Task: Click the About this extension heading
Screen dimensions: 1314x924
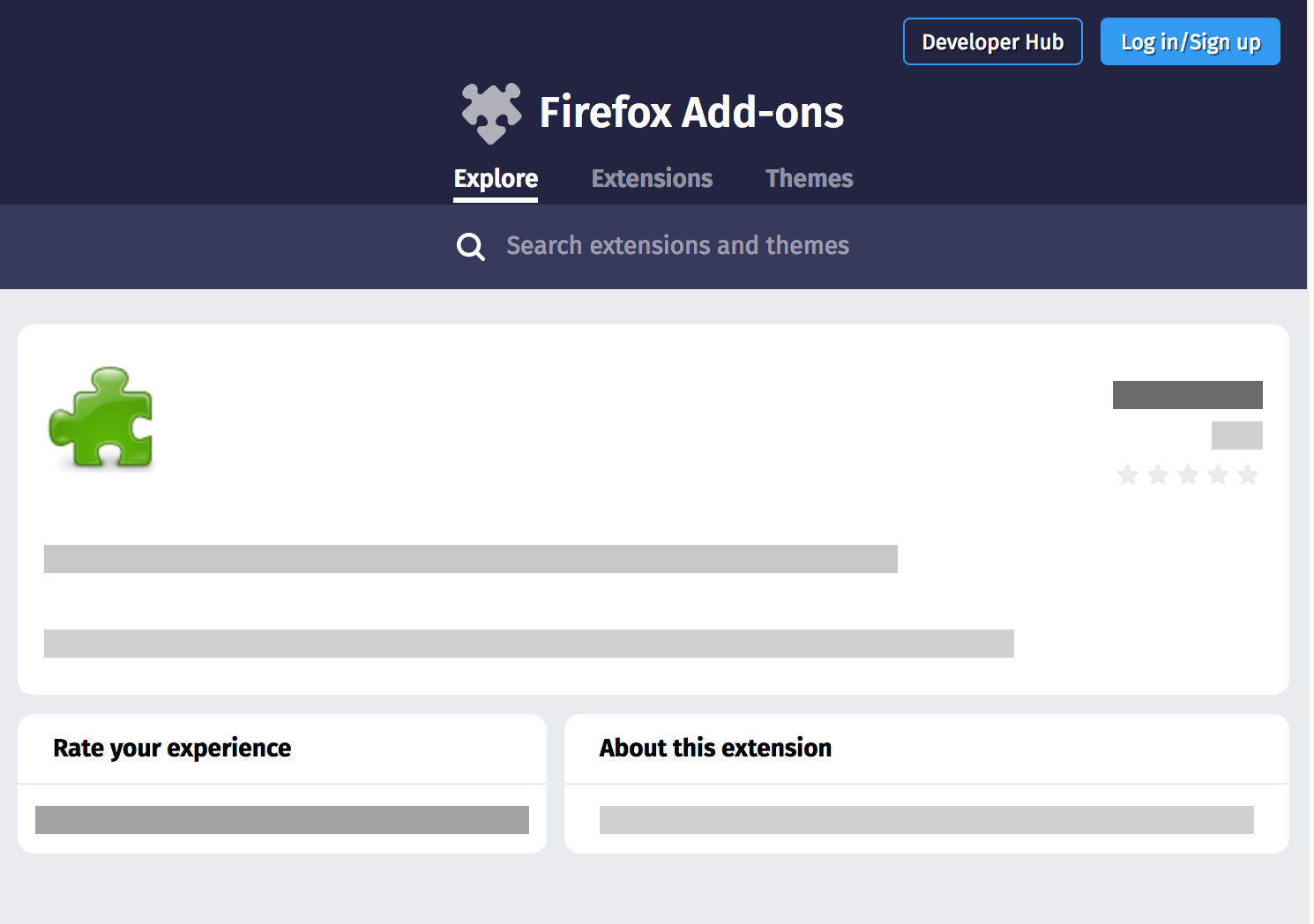Action: coord(715,748)
